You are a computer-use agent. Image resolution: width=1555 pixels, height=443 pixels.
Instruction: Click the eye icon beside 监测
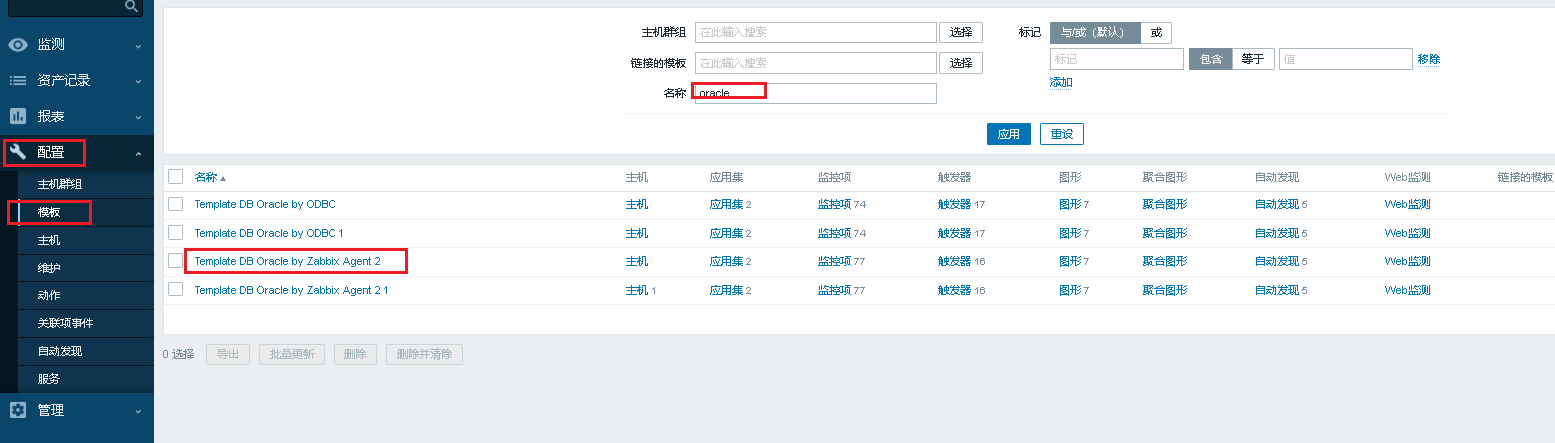(x=18, y=45)
